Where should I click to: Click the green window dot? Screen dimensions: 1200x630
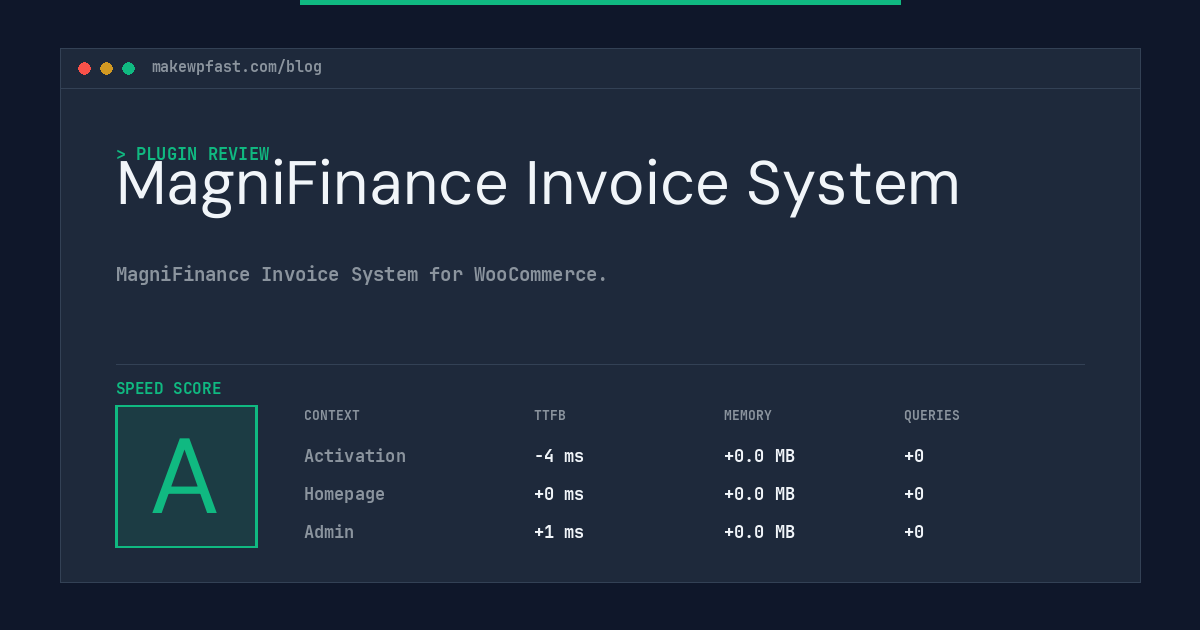point(129,68)
